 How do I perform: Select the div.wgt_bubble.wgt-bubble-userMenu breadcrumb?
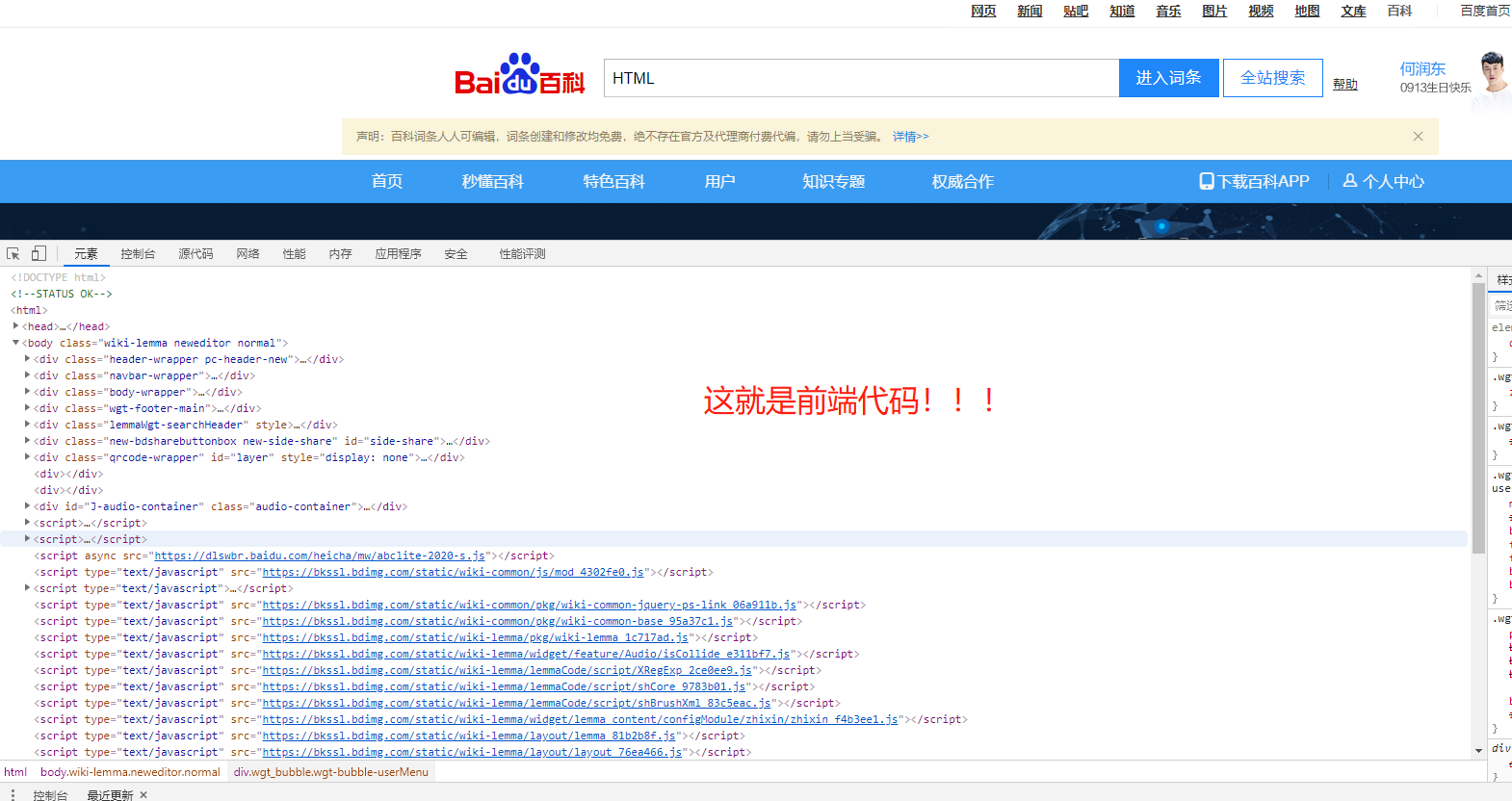tap(330, 772)
